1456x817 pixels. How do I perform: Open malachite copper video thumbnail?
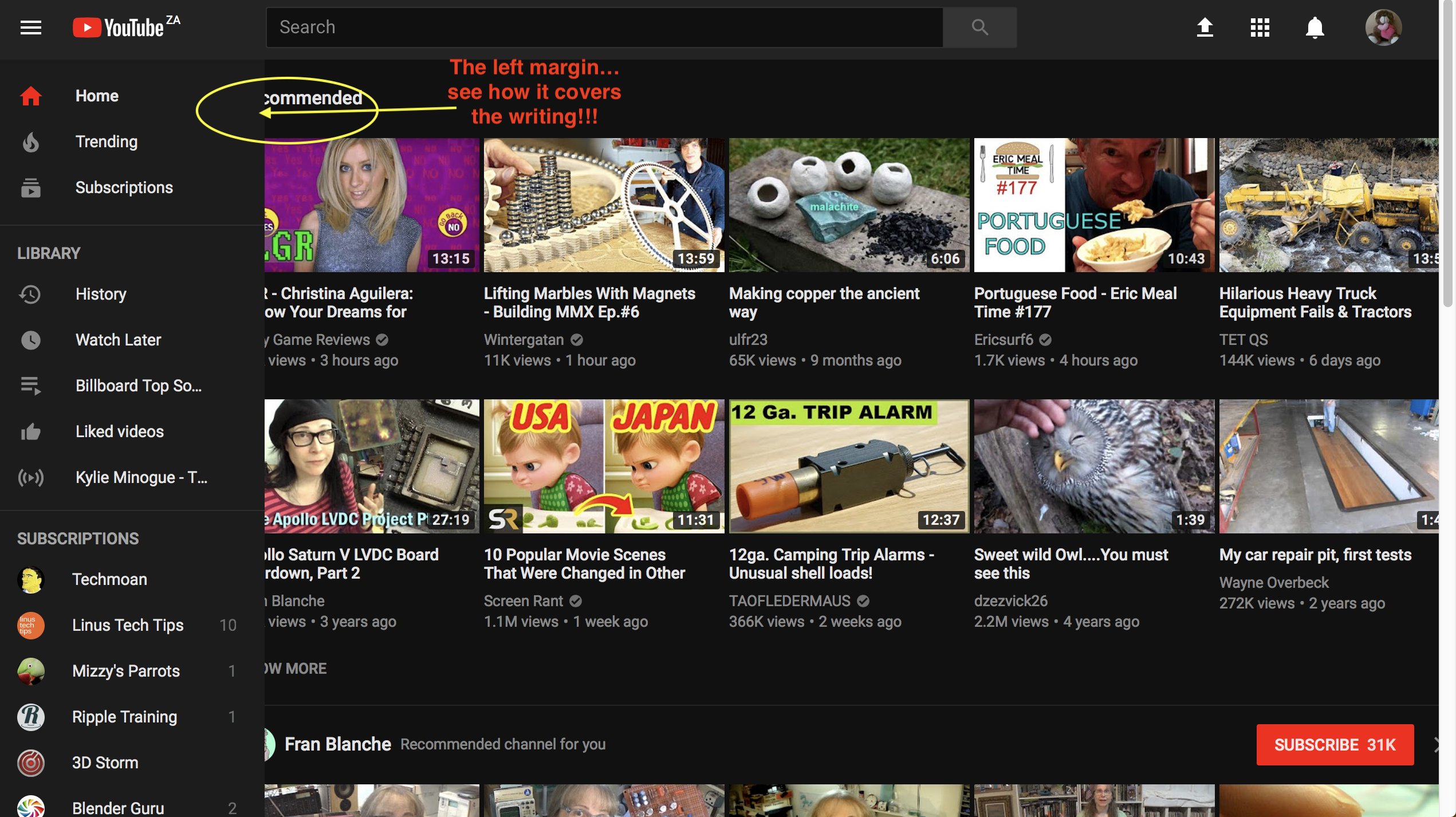[x=849, y=205]
